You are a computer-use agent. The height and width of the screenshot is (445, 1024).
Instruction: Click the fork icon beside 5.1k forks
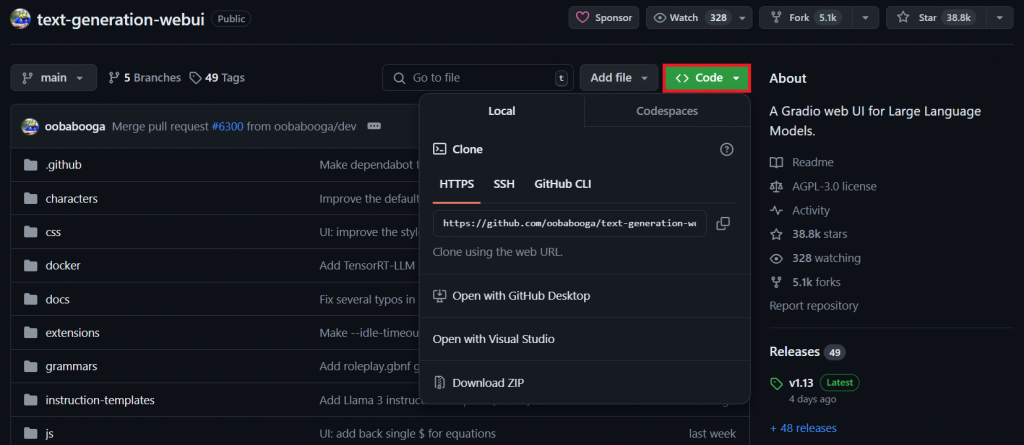click(x=776, y=283)
